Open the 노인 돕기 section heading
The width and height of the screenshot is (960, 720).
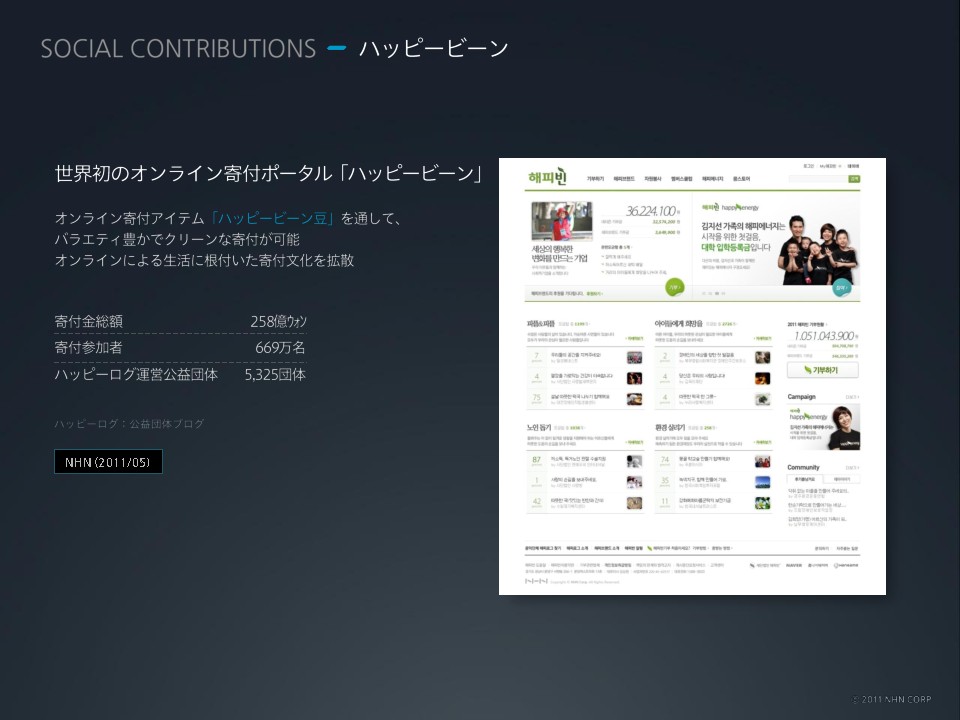tap(539, 427)
